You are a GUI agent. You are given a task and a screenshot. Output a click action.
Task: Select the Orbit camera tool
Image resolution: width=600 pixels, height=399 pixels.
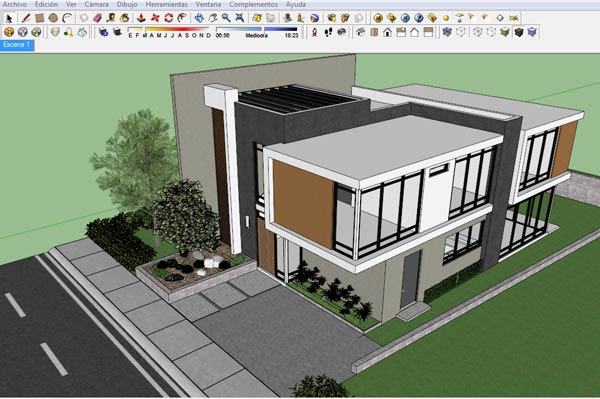199,18
